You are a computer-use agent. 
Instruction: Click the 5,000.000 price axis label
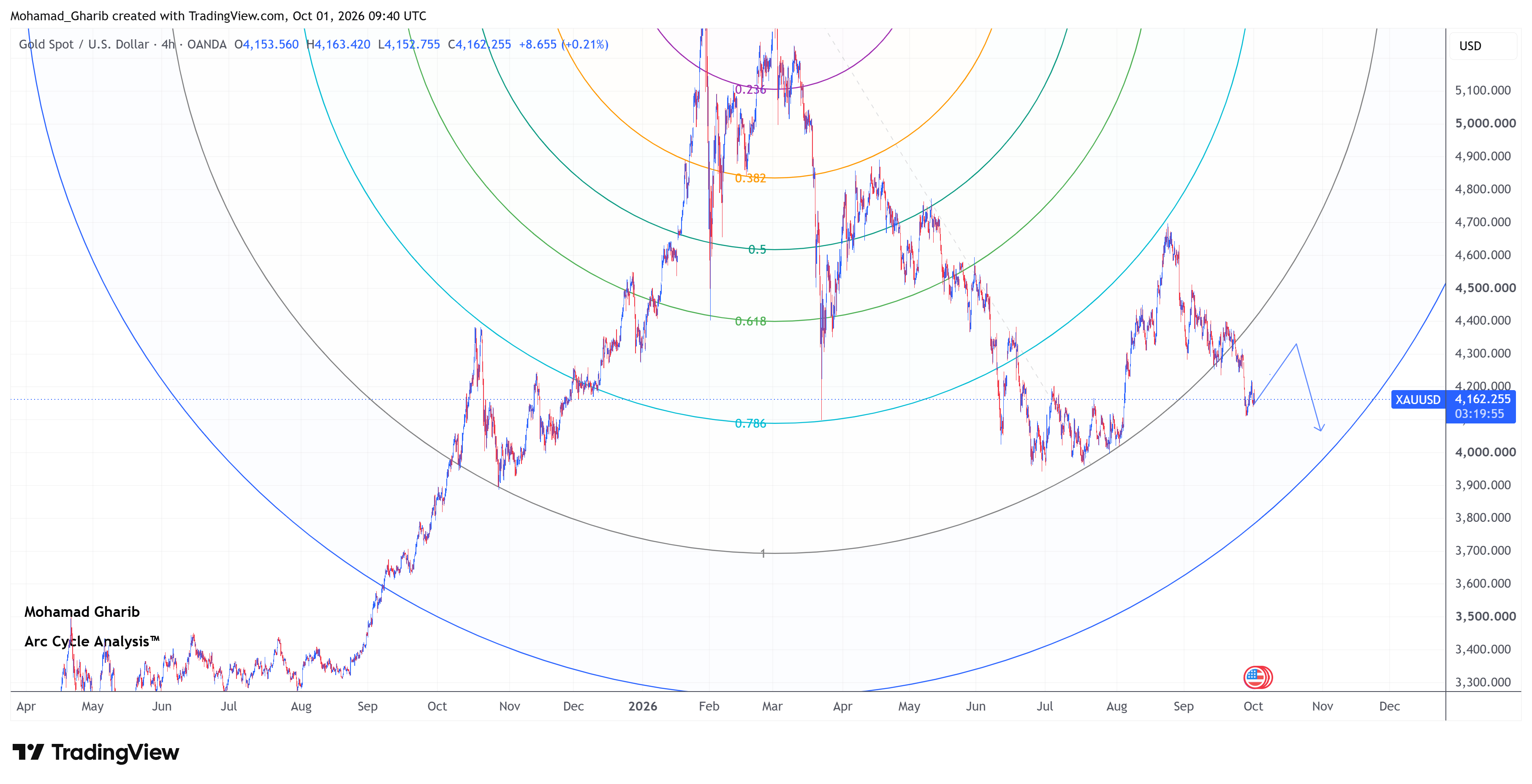click(1486, 124)
